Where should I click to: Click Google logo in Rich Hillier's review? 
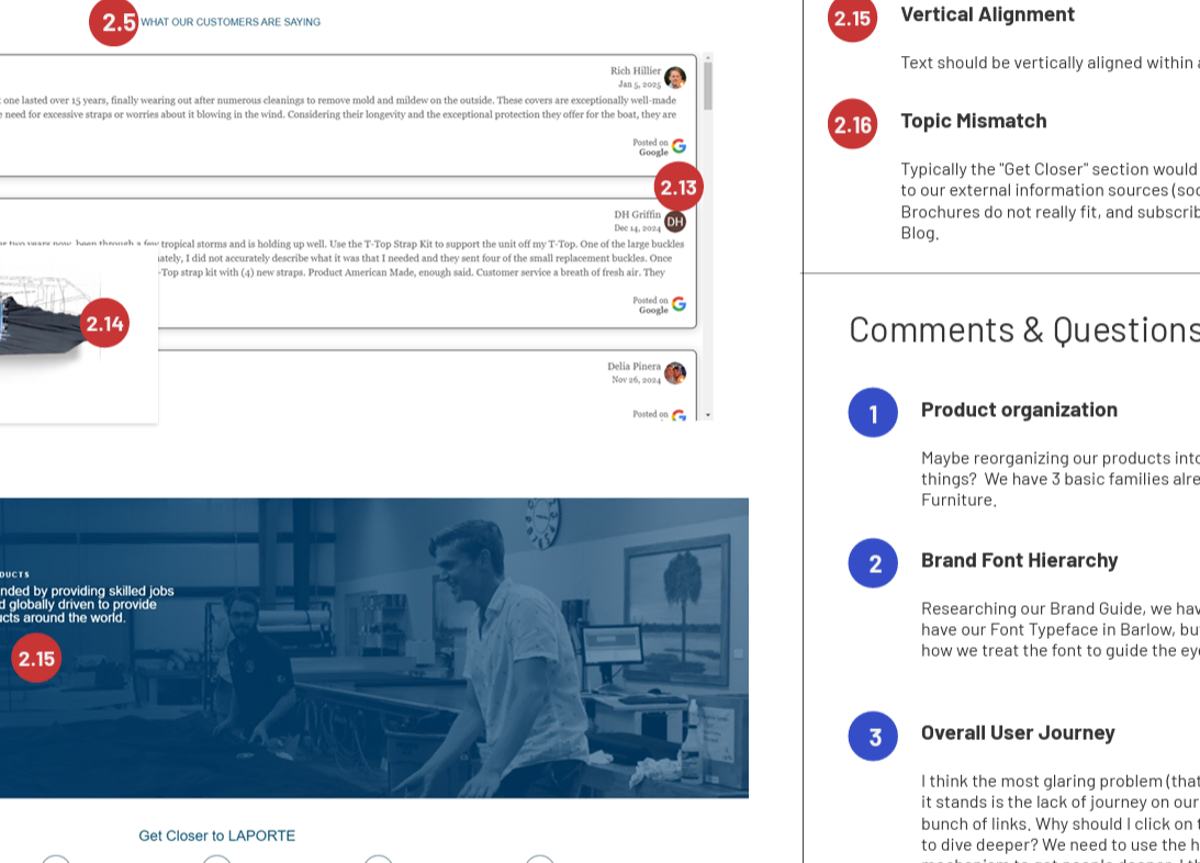[679, 146]
